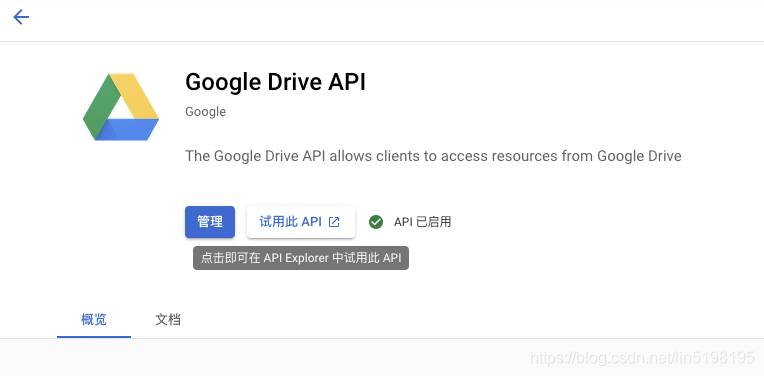Switch to the 概览 tab

[x=94, y=320]
